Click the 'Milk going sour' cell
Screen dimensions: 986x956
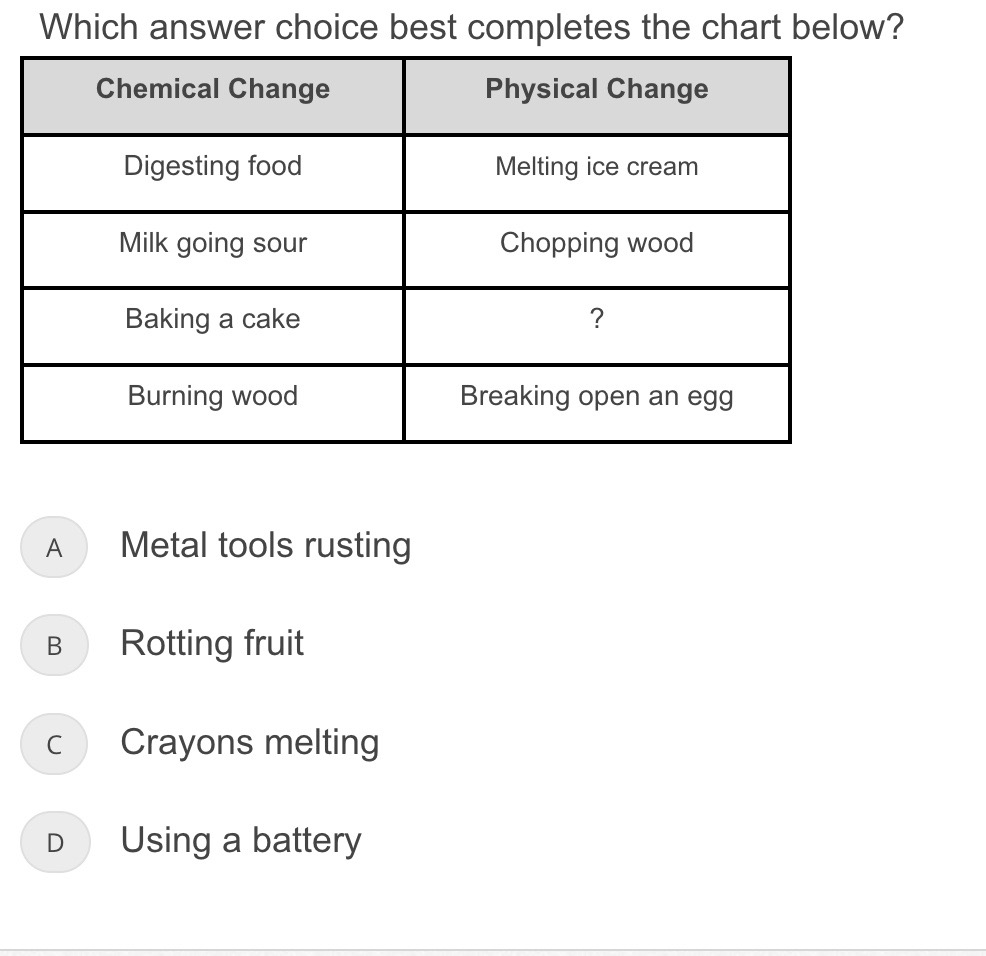(213, 250)
